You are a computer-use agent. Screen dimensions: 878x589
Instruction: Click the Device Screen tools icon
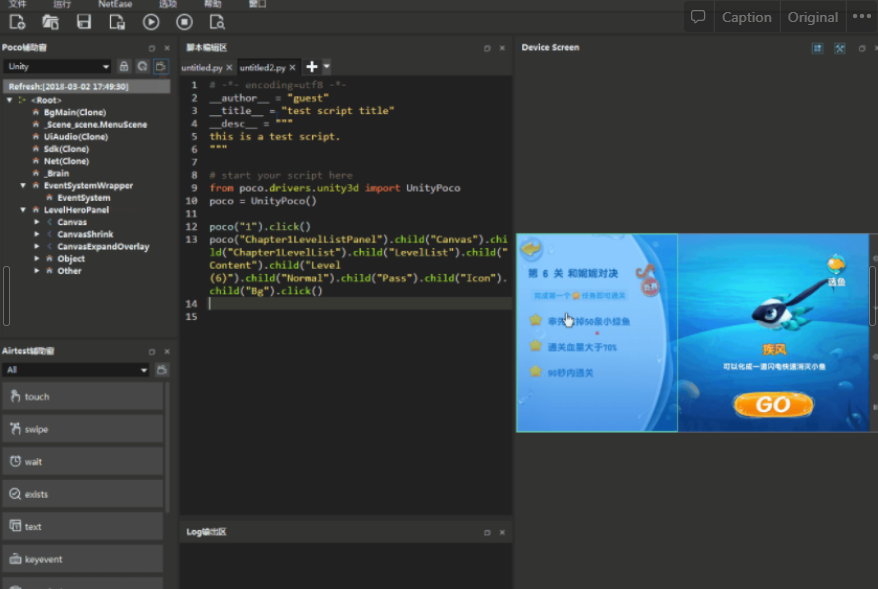tap(840, 48)
